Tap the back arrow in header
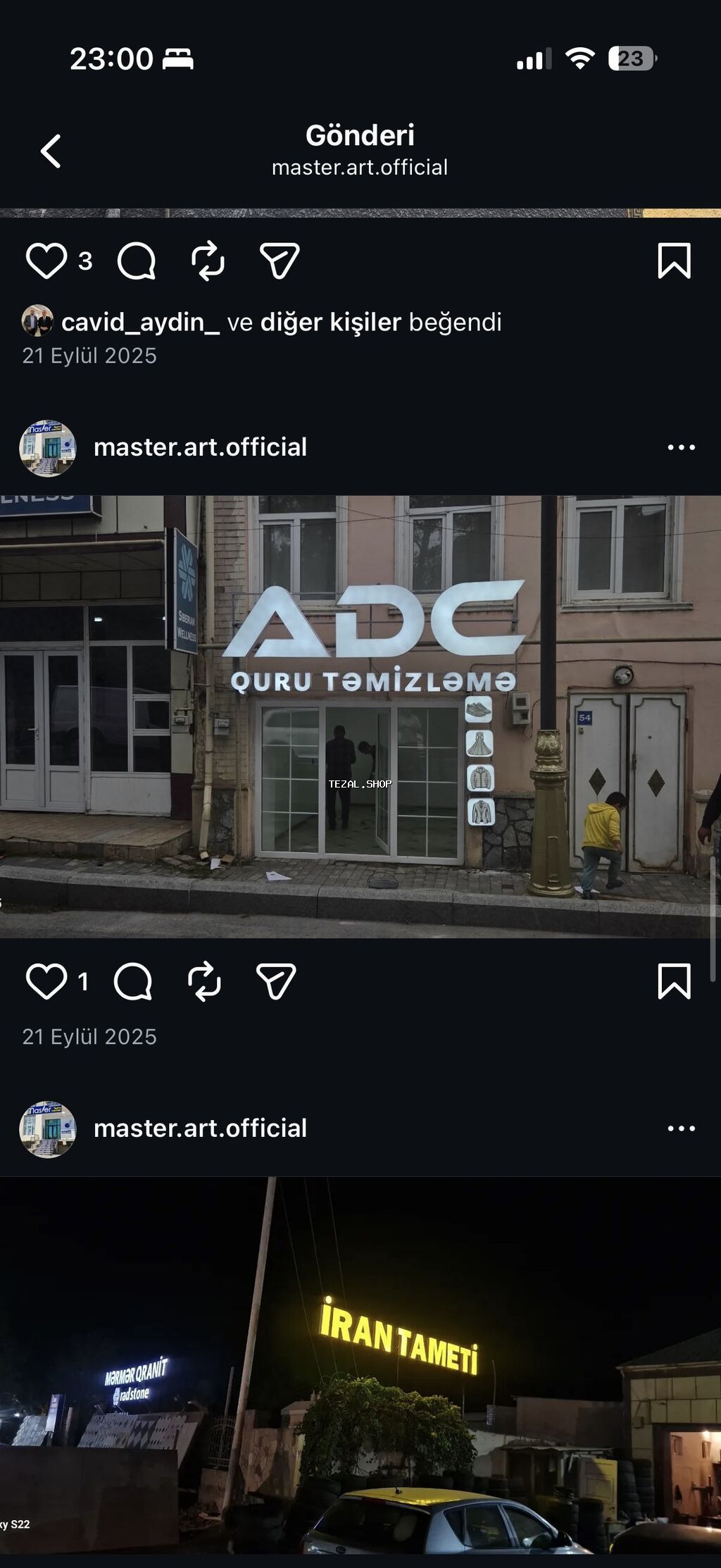Viewport: 721px width, 1568px height. point(51,151)
